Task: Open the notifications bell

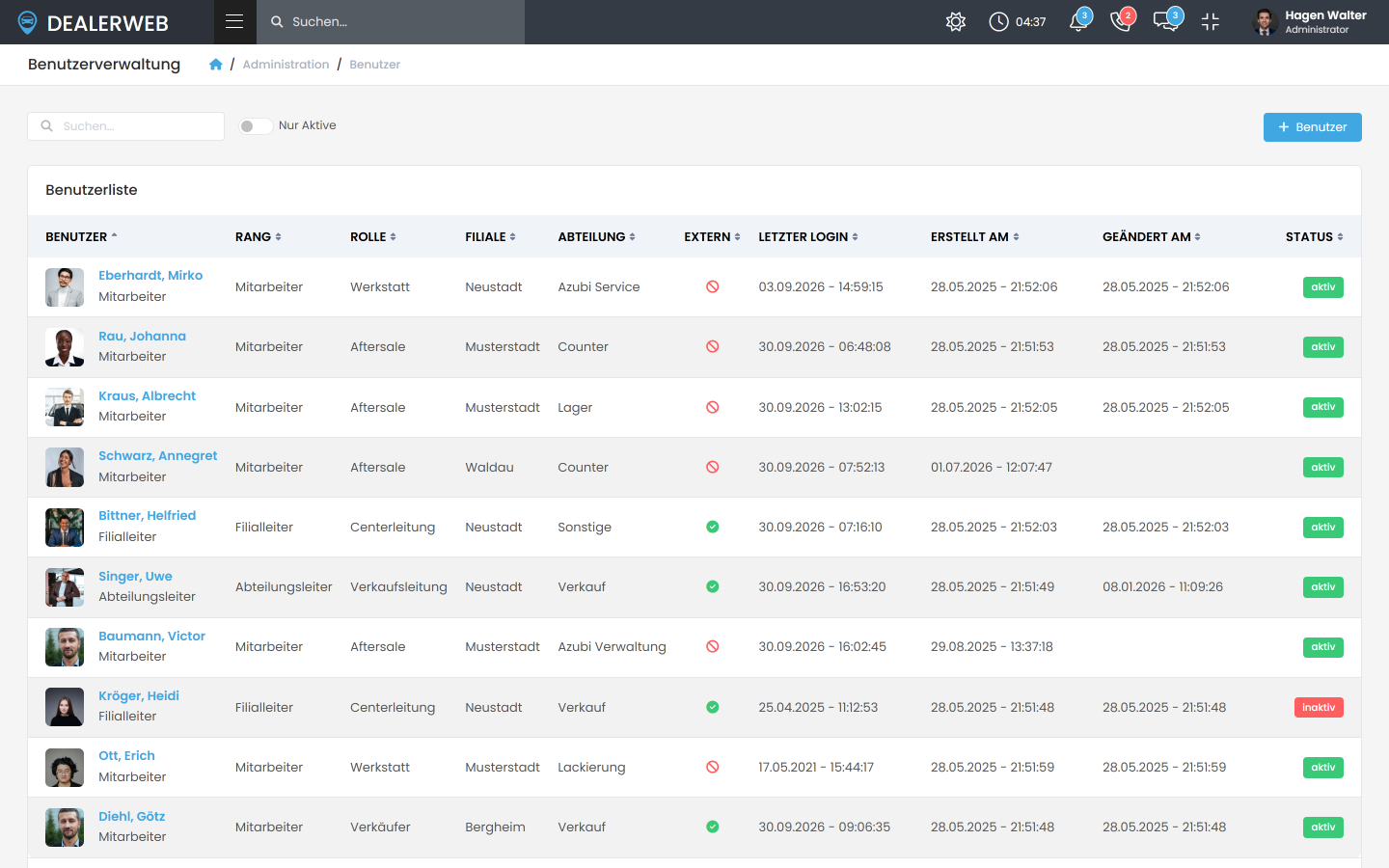Action: (1079, 21)
